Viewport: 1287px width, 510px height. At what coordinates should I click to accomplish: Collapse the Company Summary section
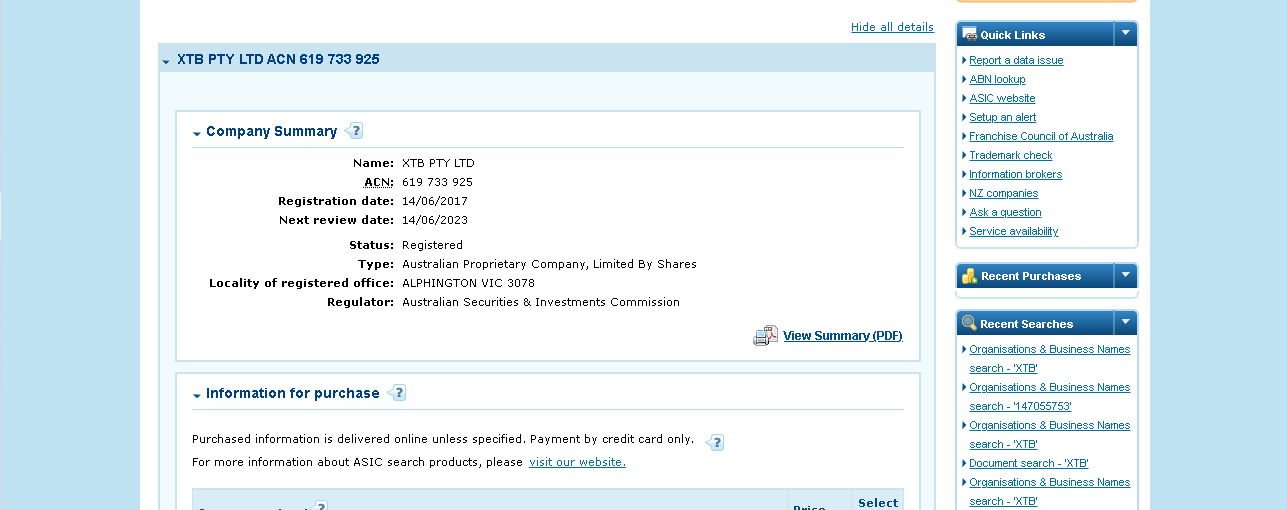point(197,133)
